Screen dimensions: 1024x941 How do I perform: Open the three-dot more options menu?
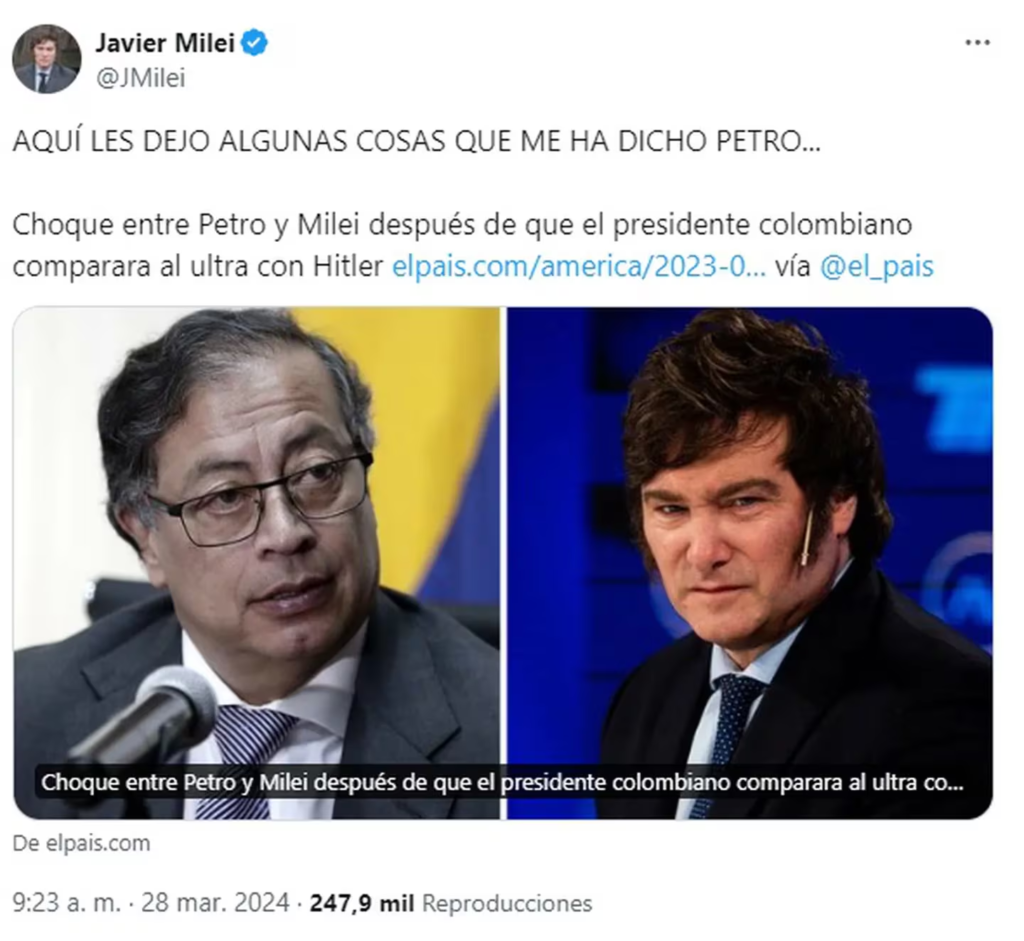tap(977, 42)
